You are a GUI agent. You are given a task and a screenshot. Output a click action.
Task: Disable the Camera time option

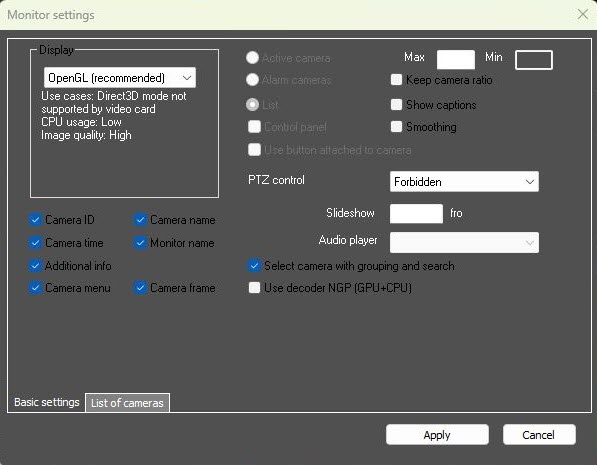tap(35, 243)
